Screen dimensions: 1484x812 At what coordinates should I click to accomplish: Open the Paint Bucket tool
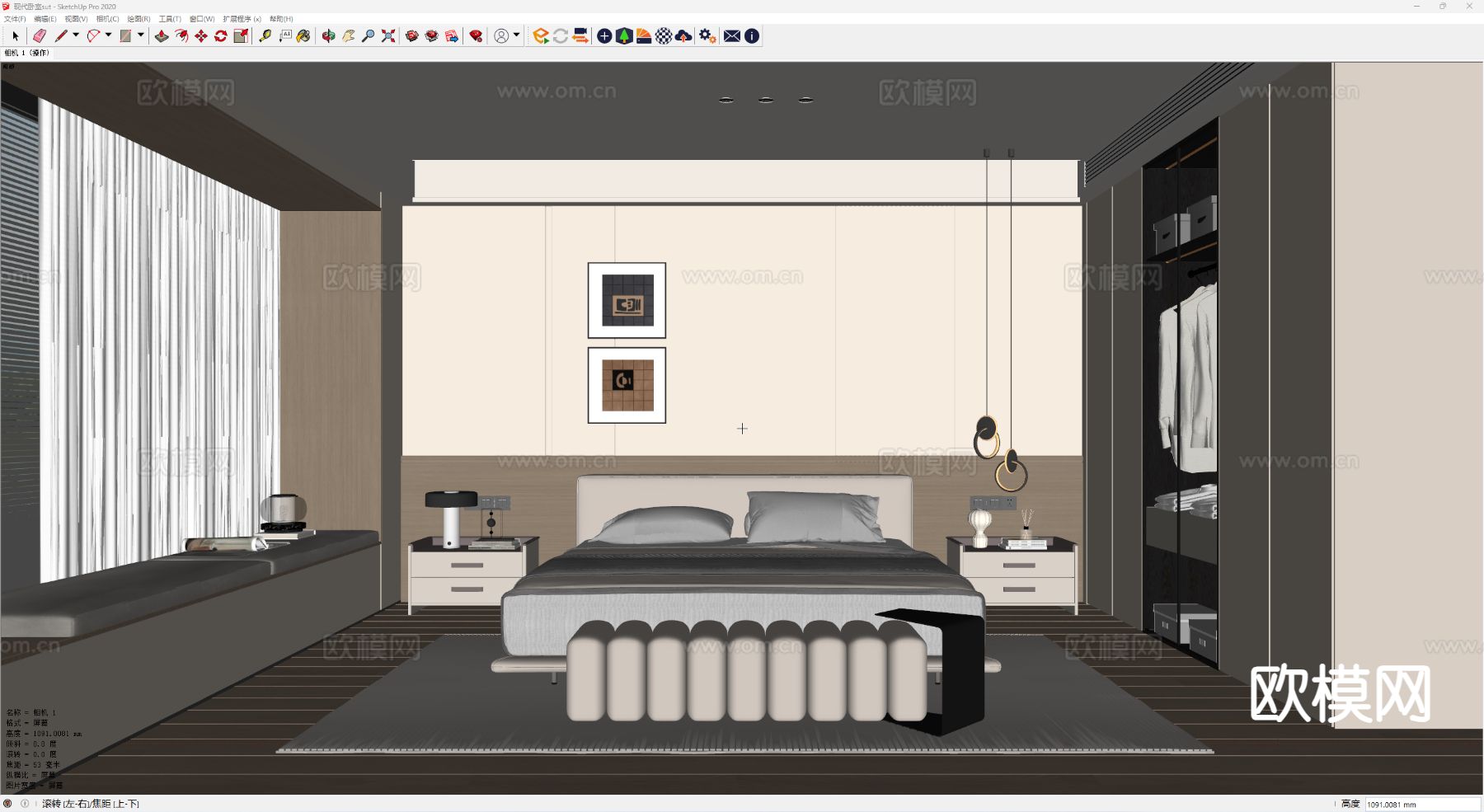304,35
